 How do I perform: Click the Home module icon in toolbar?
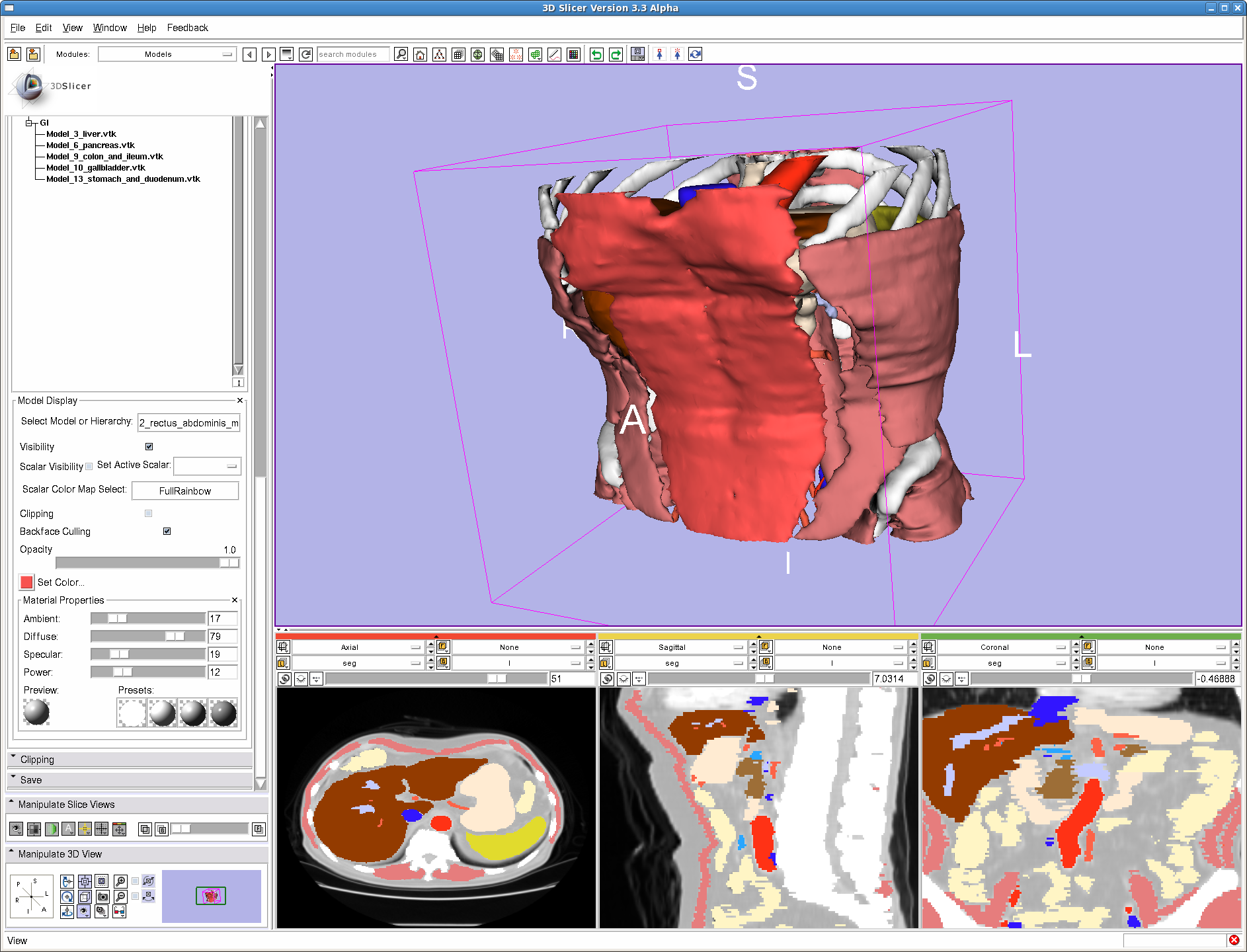420,55
